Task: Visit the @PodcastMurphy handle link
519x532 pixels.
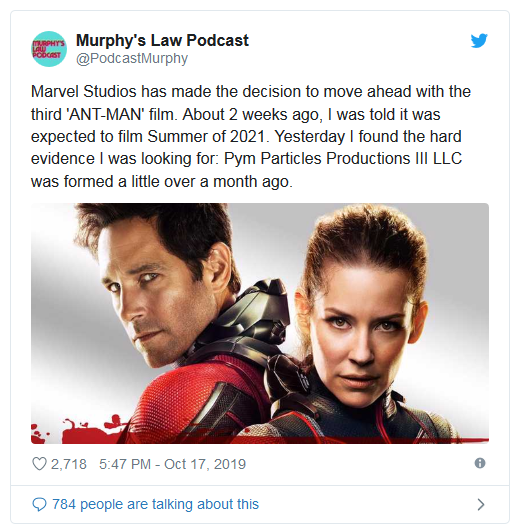Action: 132,58
